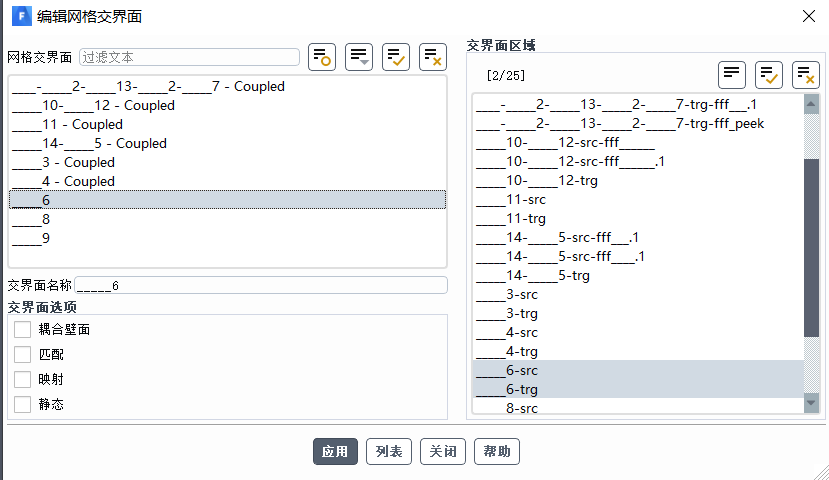Select all interface zones with the checkmark icon
829x480 pixels.
(x=769, y=74)
